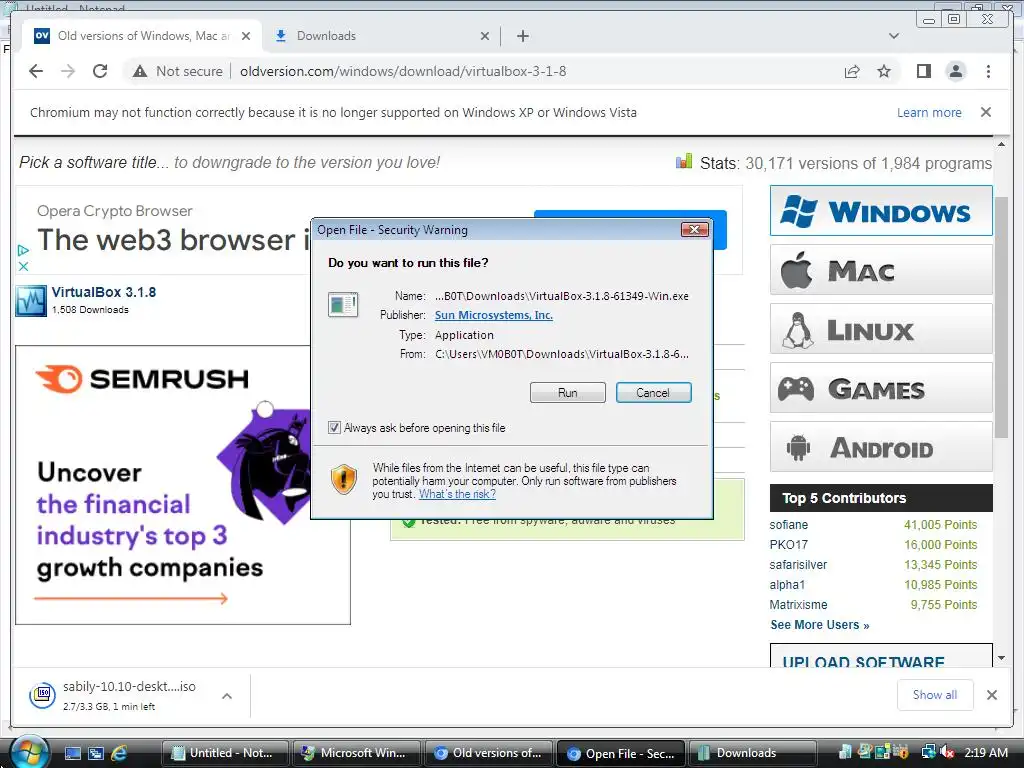Click the application file icon in dialog
Viewport: 1024px width, 768px height.
coord(344,304)
